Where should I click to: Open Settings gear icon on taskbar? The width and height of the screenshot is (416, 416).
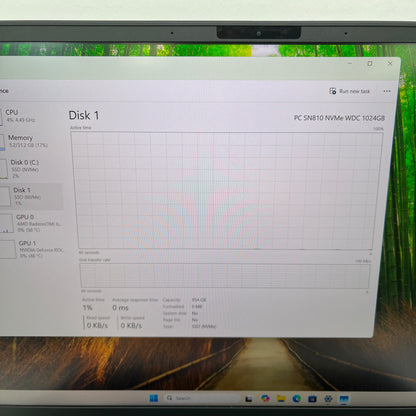click(x=328, y=399)
